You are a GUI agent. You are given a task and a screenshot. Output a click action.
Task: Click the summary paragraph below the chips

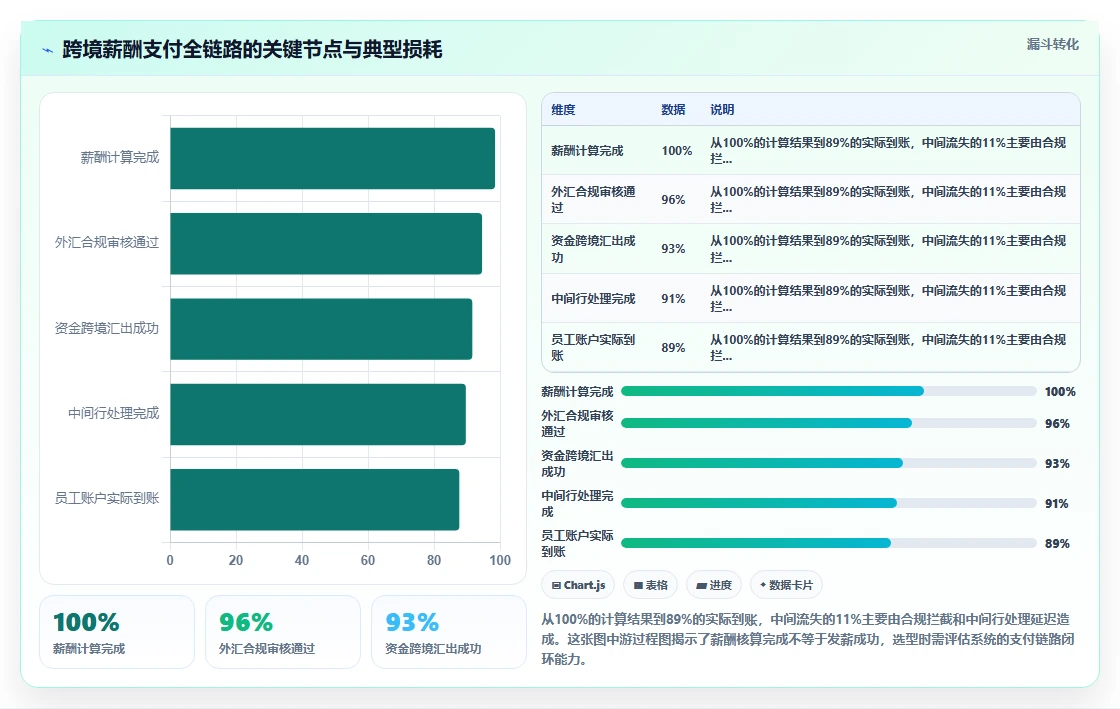point(808,639)
